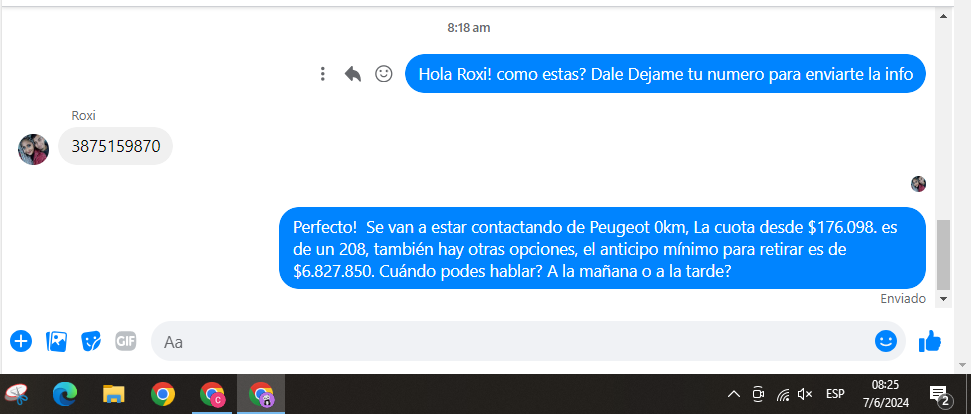Open the emoji picker in message box
971x414 pixels.
click(x=886, y=341)
